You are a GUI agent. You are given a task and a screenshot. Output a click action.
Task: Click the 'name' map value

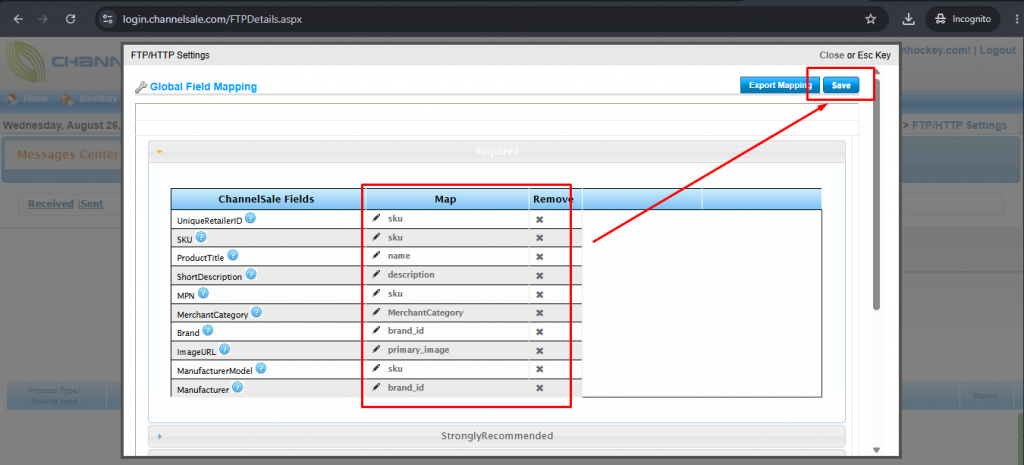(399, 256)
